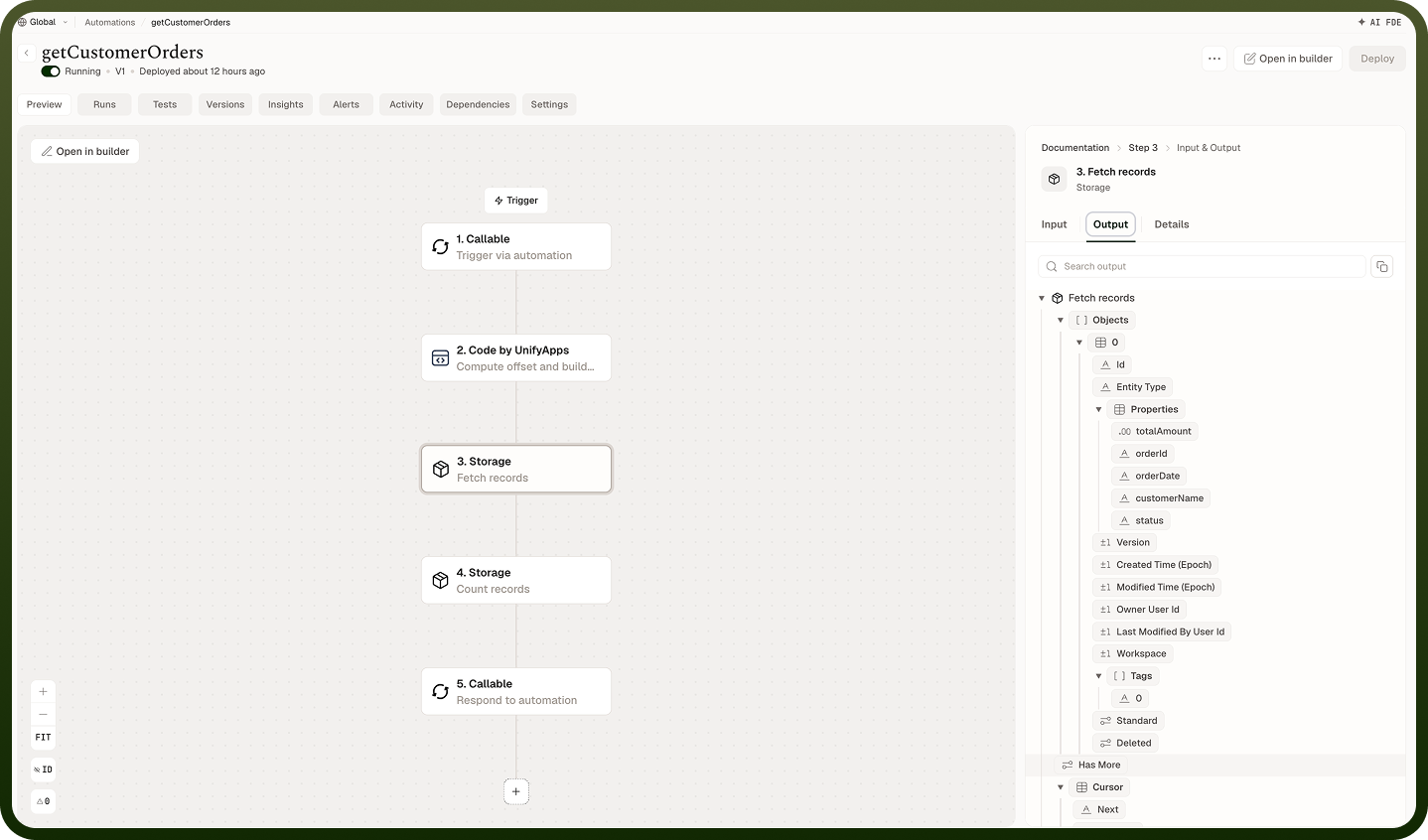The height and width of the screenshot is (840, 1428).
Task: Switch to the Runs tab
Action: point(104,104)
